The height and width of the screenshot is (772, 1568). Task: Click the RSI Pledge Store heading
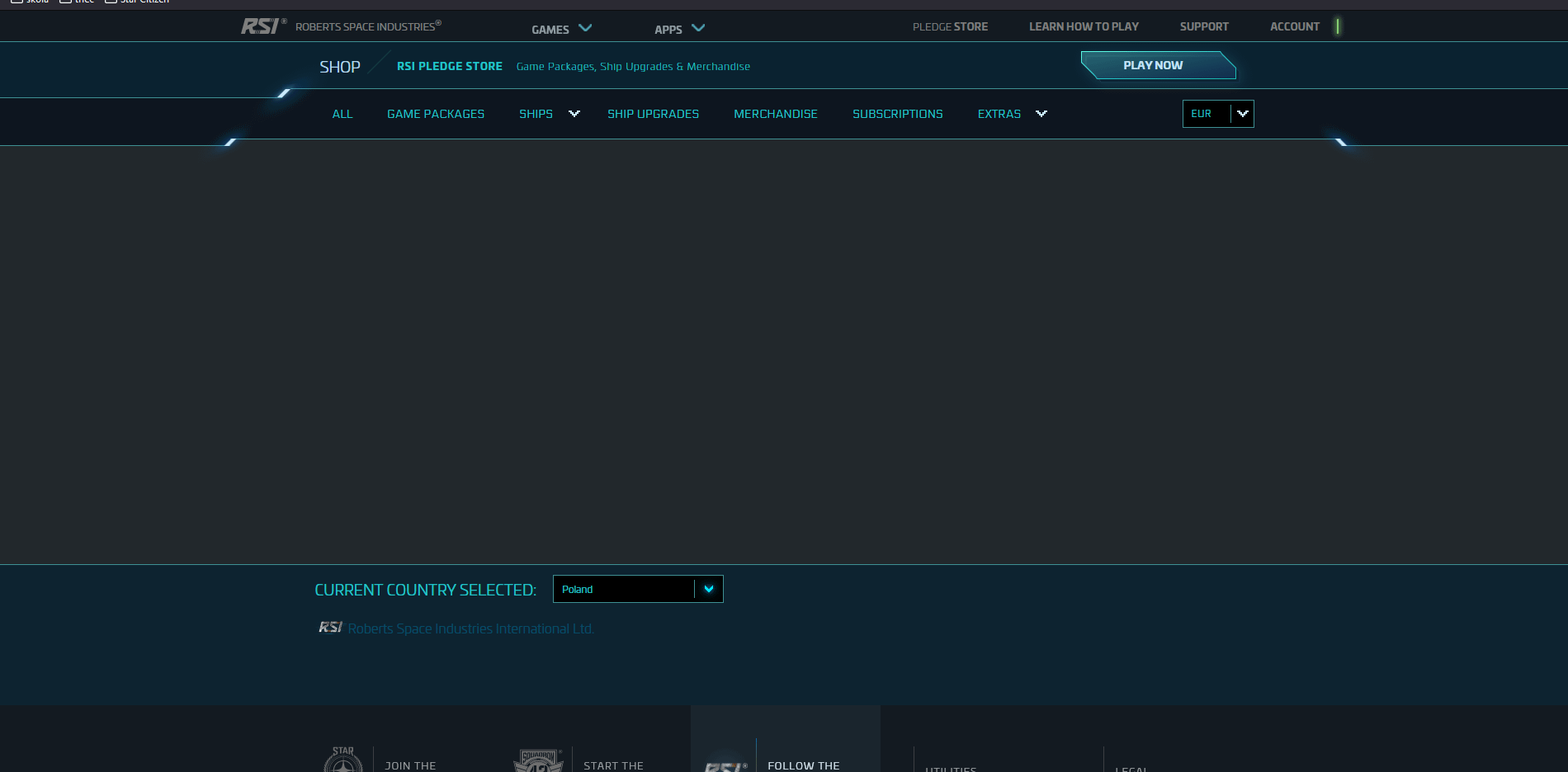tap(449, 66)
